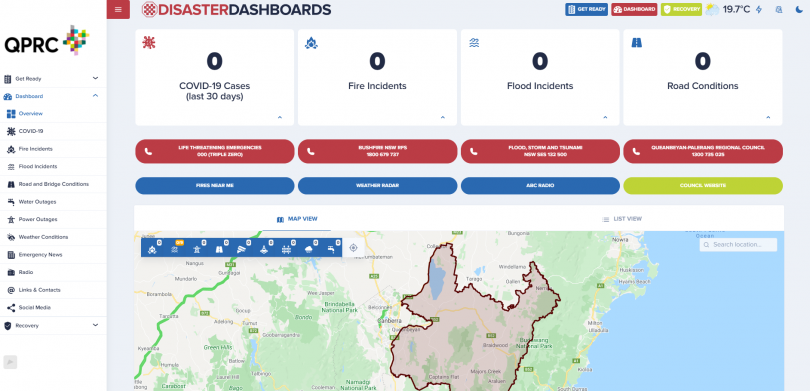
Task: Click the waves icon on Flood Incidents card
Action: pyautogui.click(x=474, y=43)
